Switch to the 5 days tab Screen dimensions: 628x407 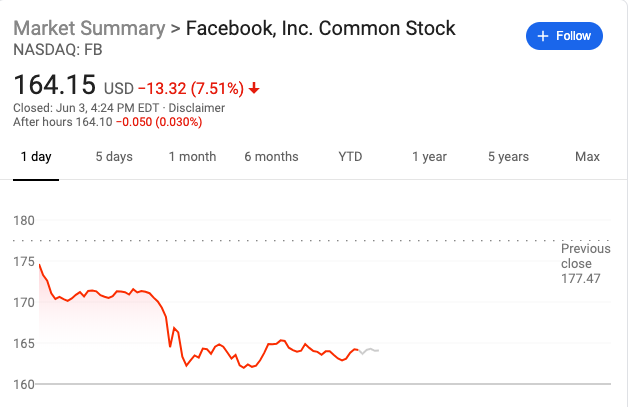[x=114, y=157]
